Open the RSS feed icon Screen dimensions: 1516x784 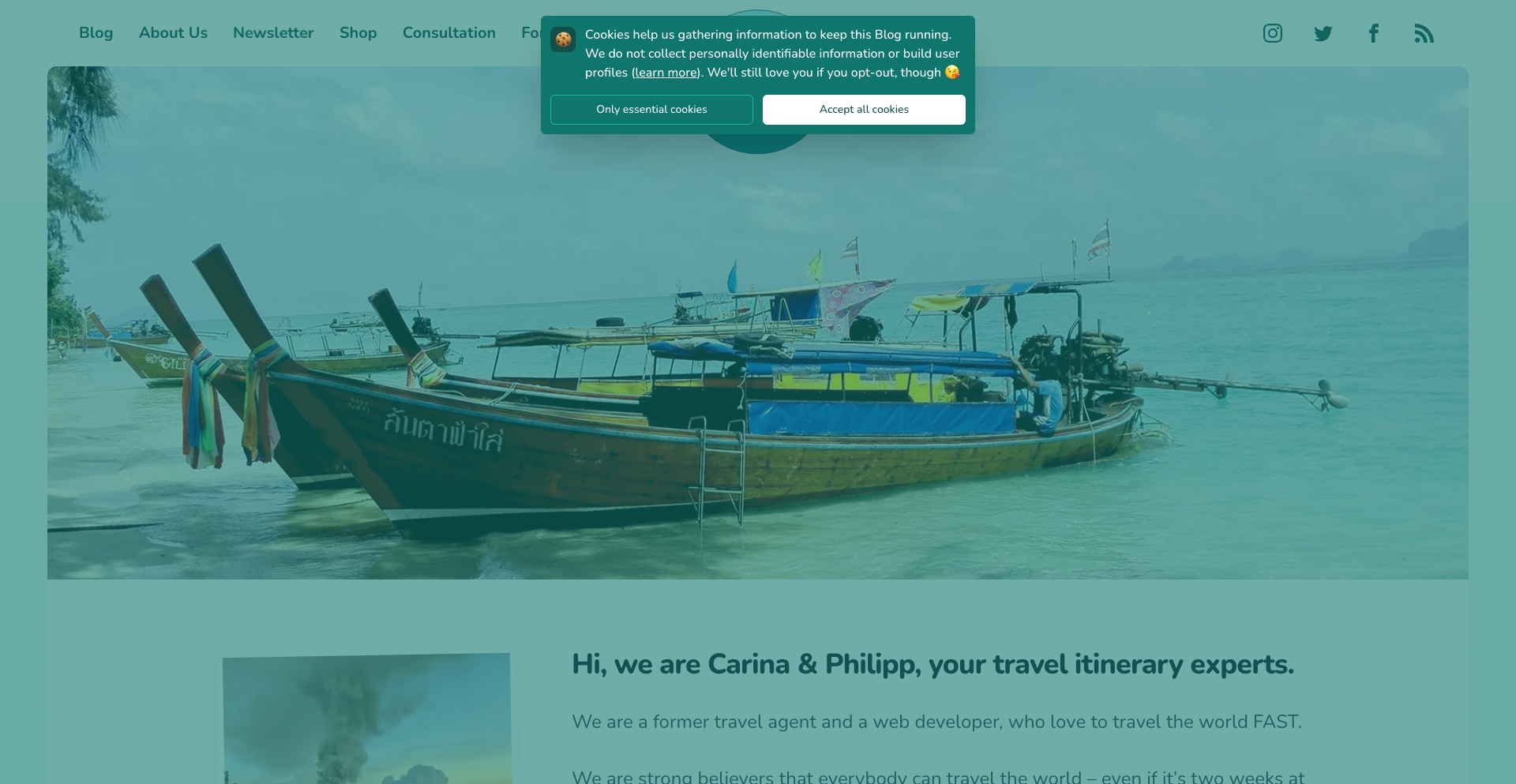click(x=1424, y=33)
